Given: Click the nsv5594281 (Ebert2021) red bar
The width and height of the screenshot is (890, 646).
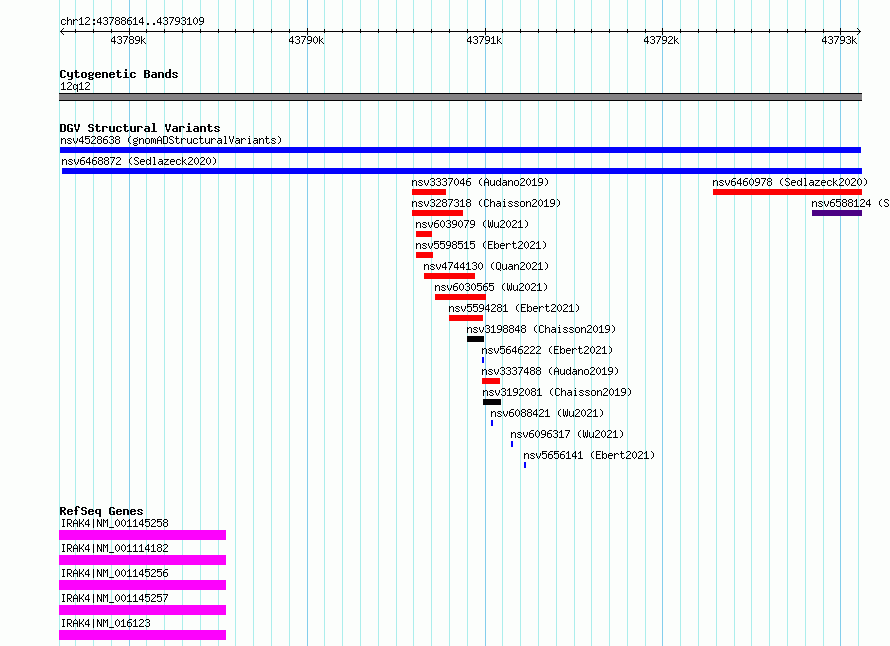Looking at the screenshot, I should (x=465, y=318).
